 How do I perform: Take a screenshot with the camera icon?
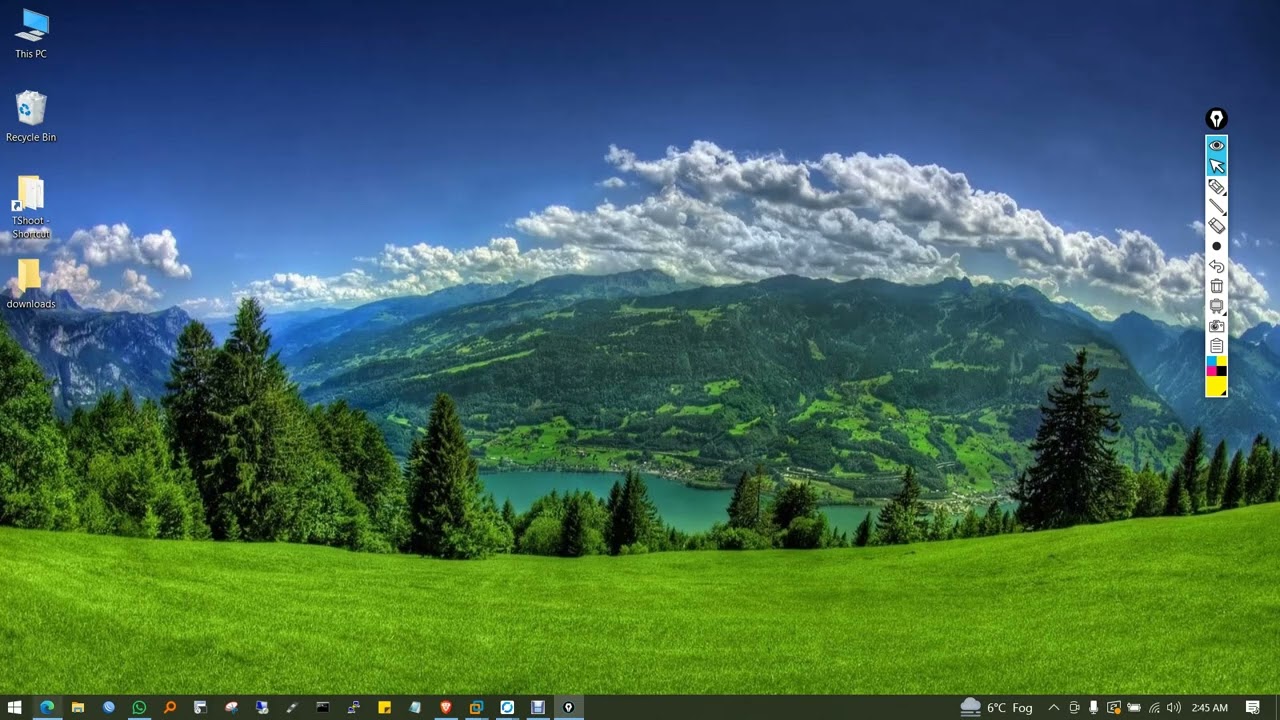click(1216, 326)
